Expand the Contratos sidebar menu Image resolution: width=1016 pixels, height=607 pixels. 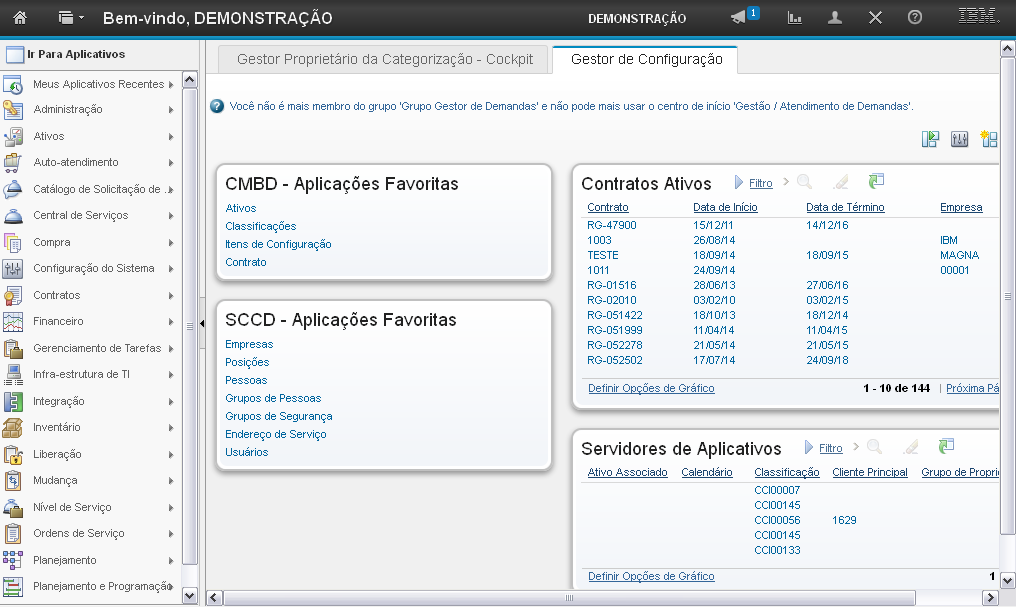click(56, 295)
